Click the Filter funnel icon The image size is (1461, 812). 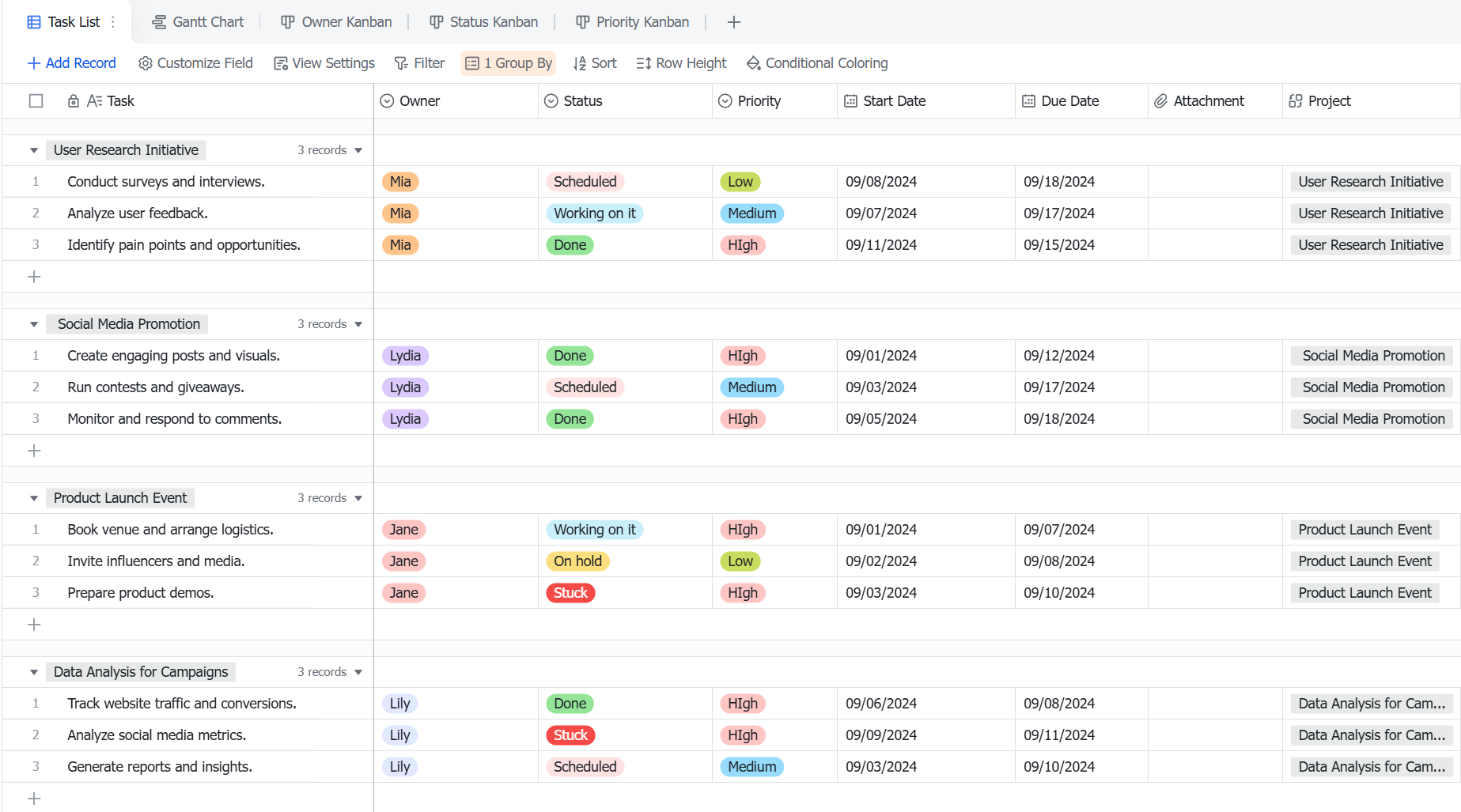(x=401, y=63)
